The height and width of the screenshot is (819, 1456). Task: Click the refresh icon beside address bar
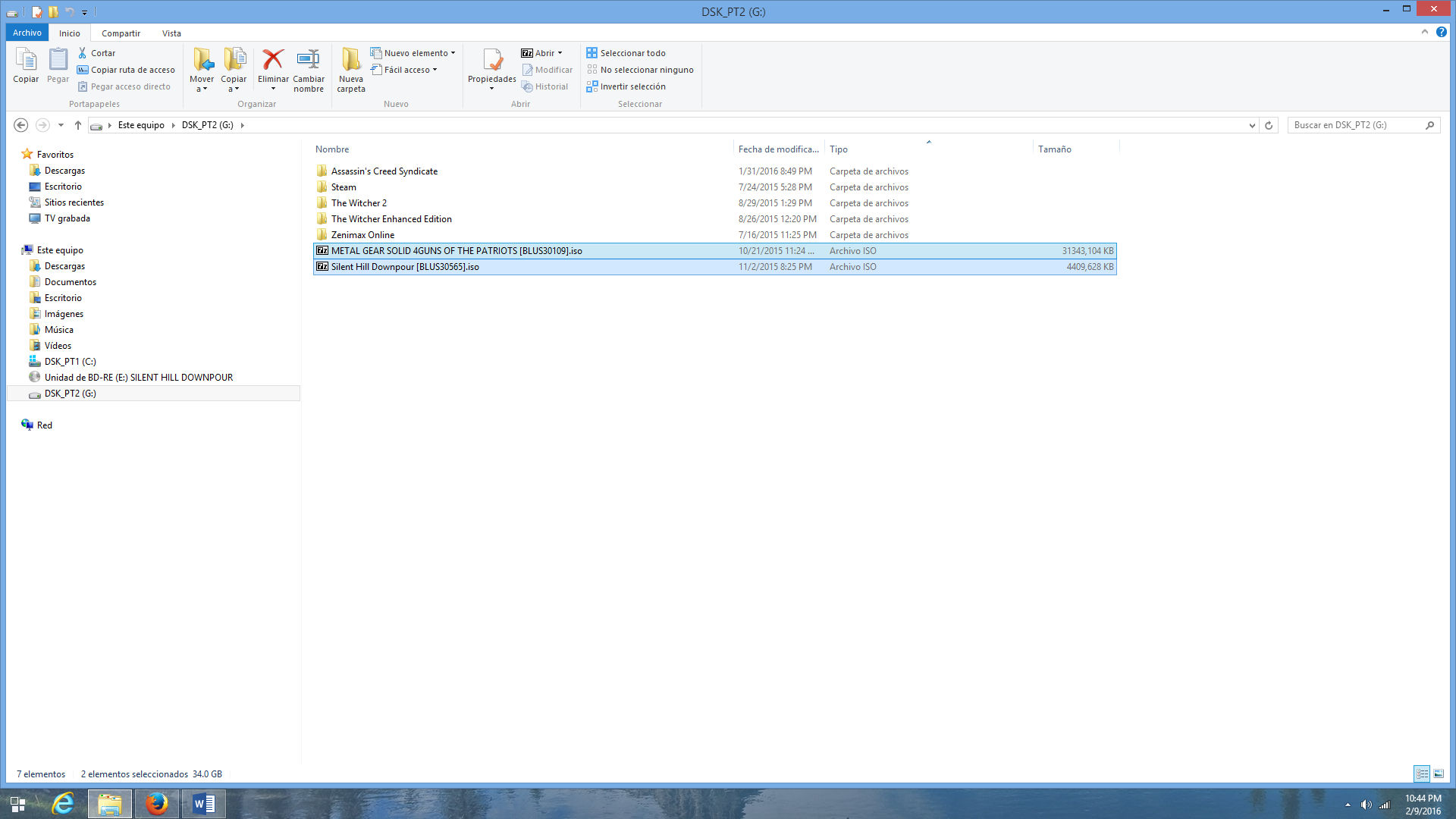click(x=1269, y=125)
